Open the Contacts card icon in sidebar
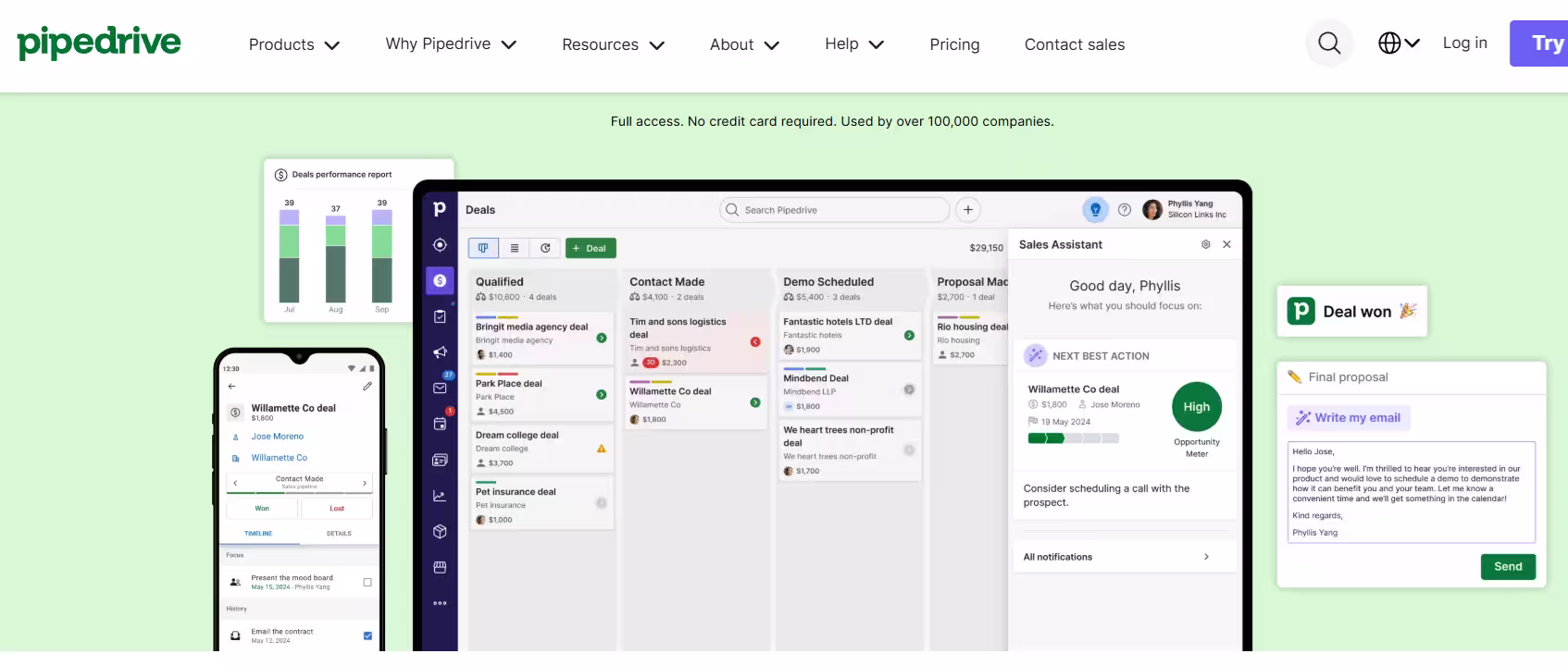 (x=440, y=460)
